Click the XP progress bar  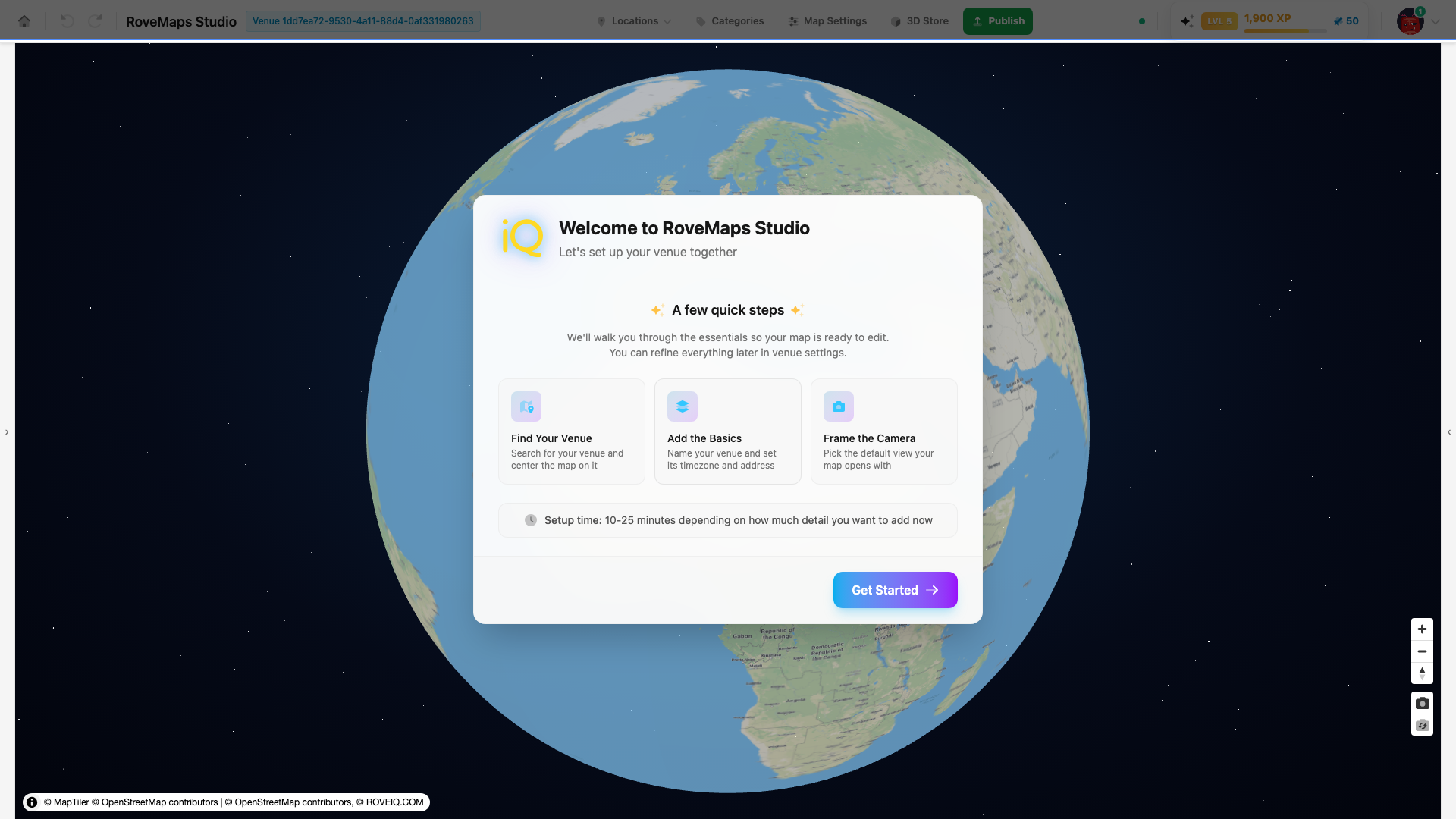click(x=1285, y=31)
